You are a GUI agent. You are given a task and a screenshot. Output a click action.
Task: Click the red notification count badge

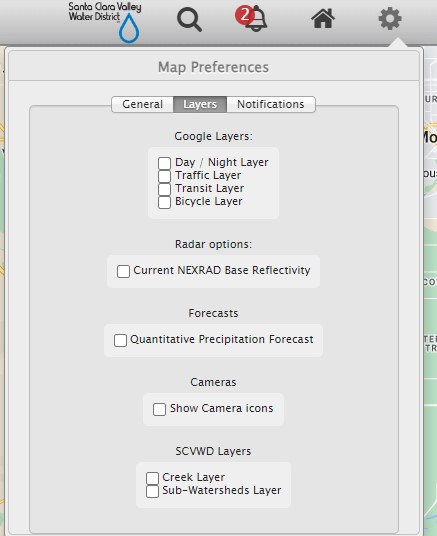(244, 16)
